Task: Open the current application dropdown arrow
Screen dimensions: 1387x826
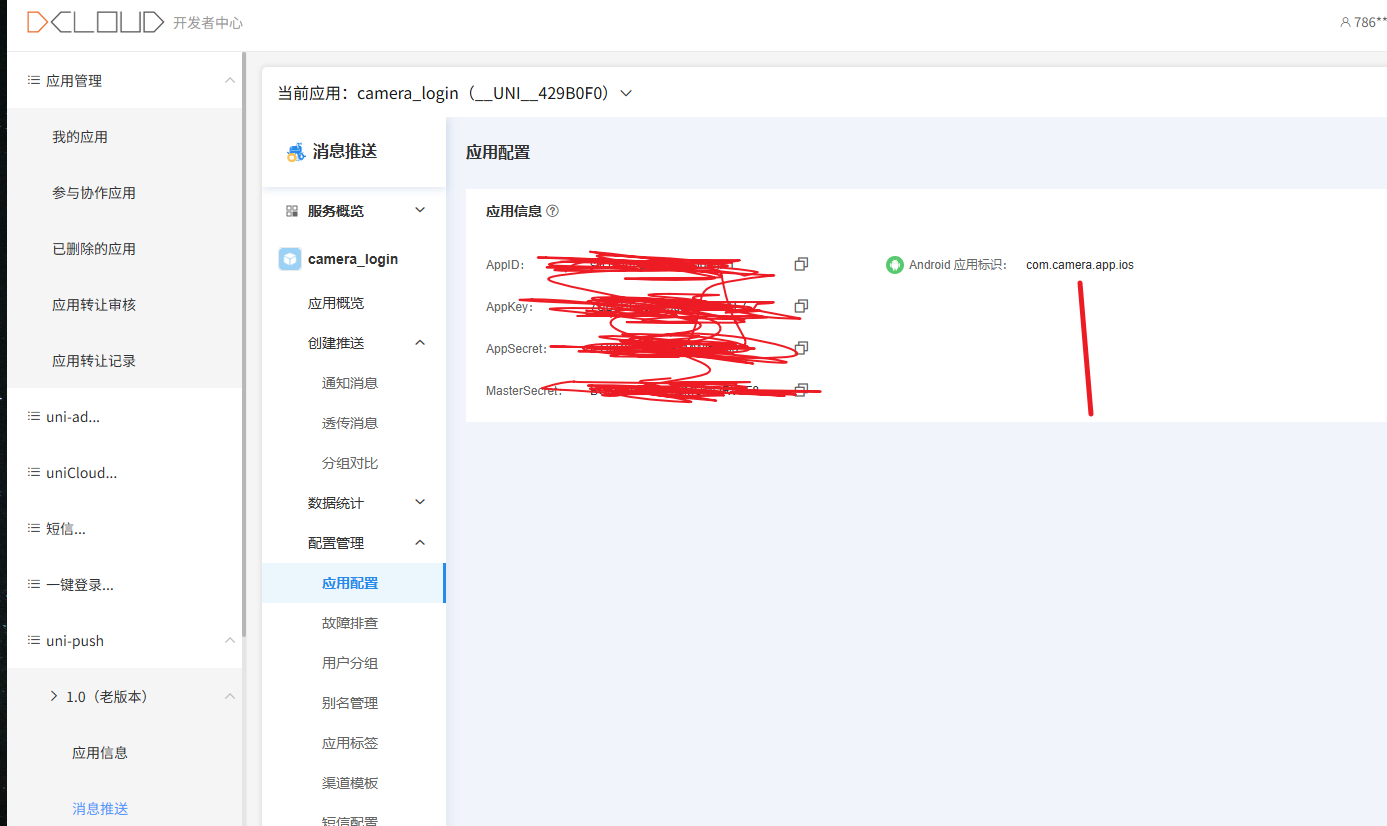Action: [626, 93]
